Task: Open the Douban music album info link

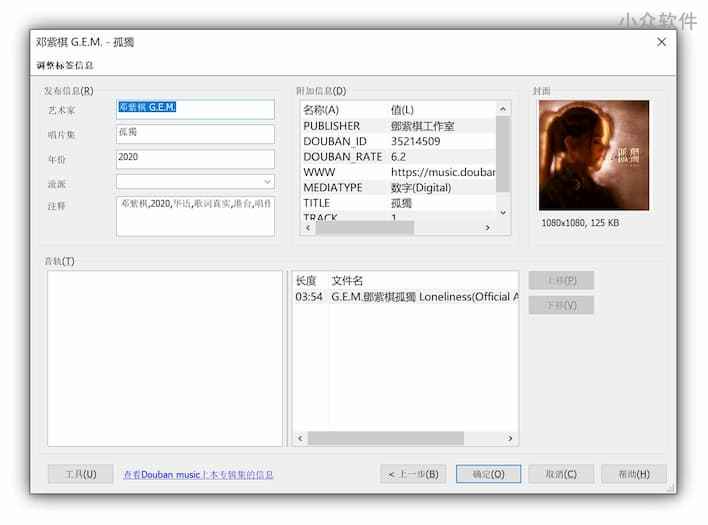Action: pyautogui.click(x=198, y=475)
